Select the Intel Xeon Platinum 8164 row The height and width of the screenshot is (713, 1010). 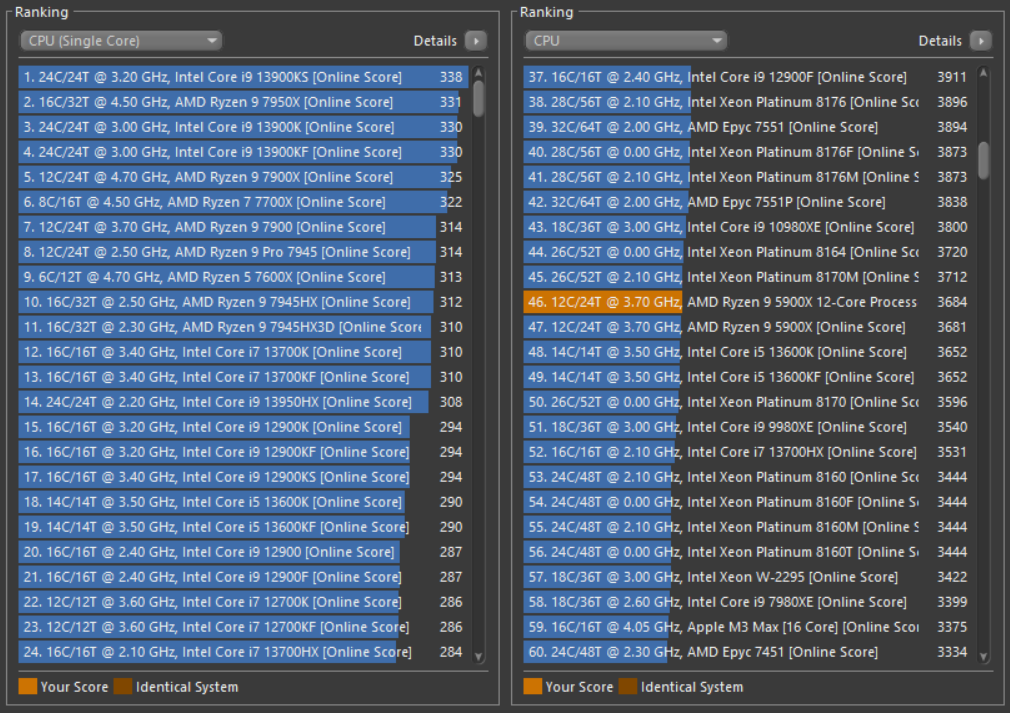click(748, 252)
